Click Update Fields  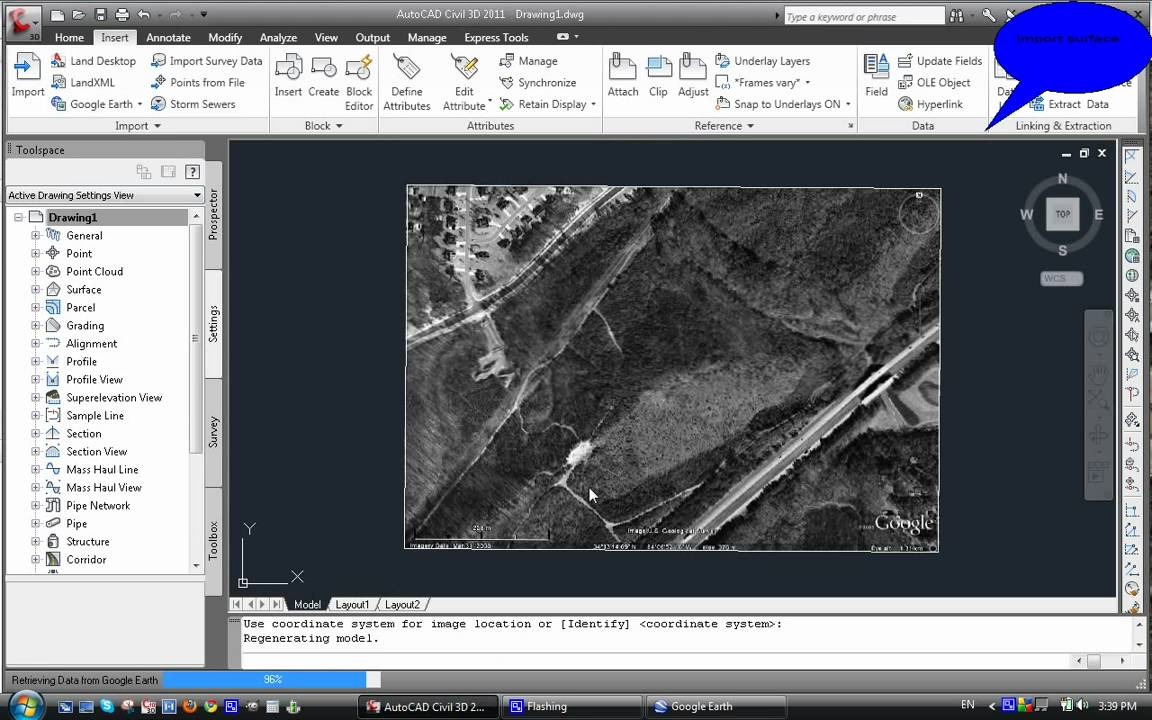940,61
